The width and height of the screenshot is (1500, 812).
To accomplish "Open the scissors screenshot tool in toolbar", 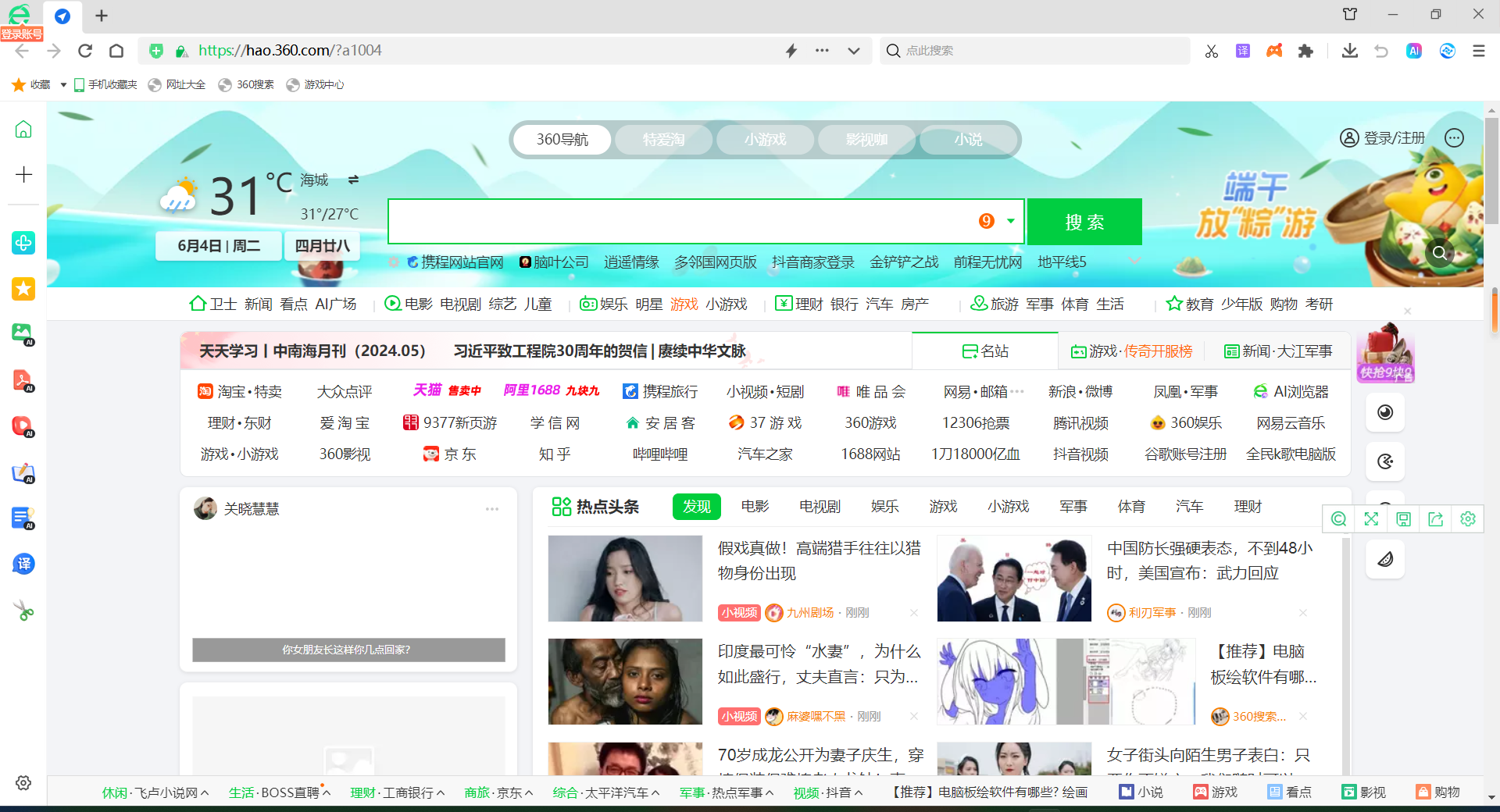I will tap(1212, 51).
